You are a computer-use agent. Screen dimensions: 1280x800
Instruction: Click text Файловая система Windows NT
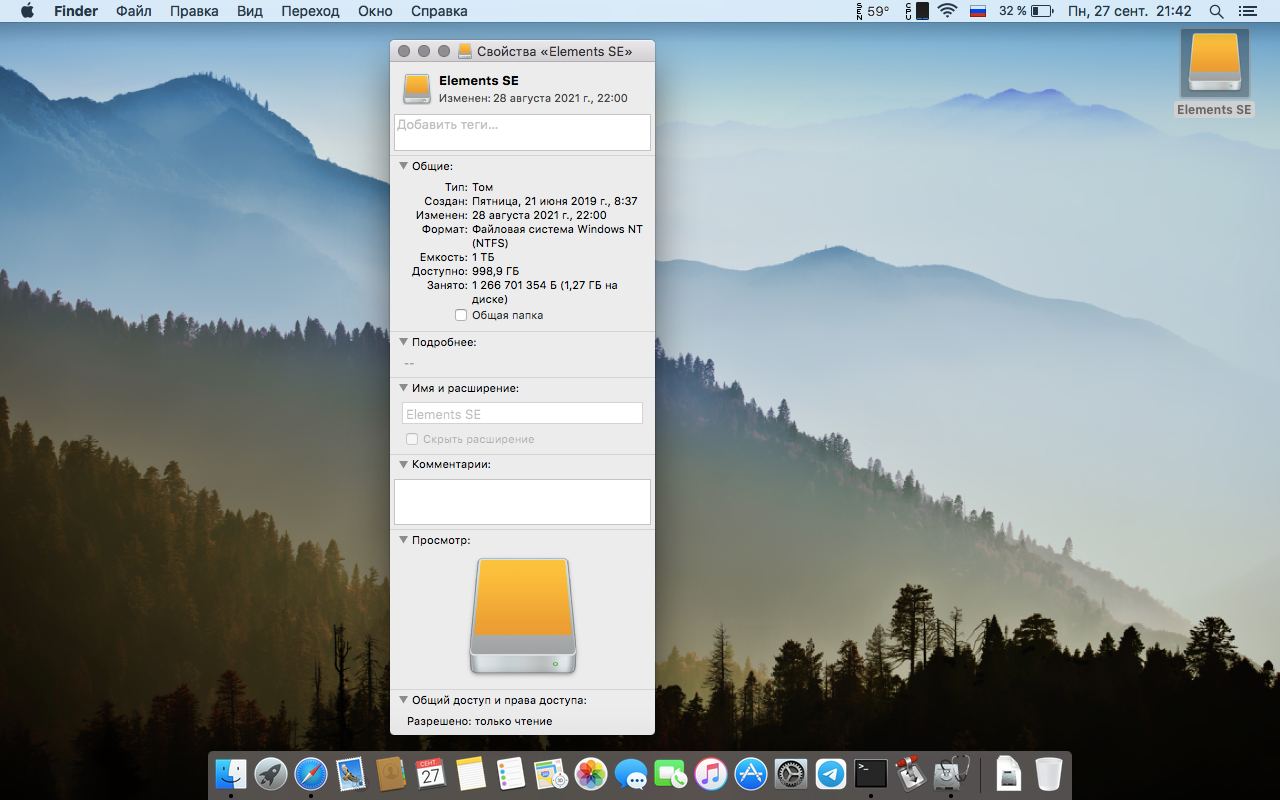pyautogui.click(x=557, y=229)
